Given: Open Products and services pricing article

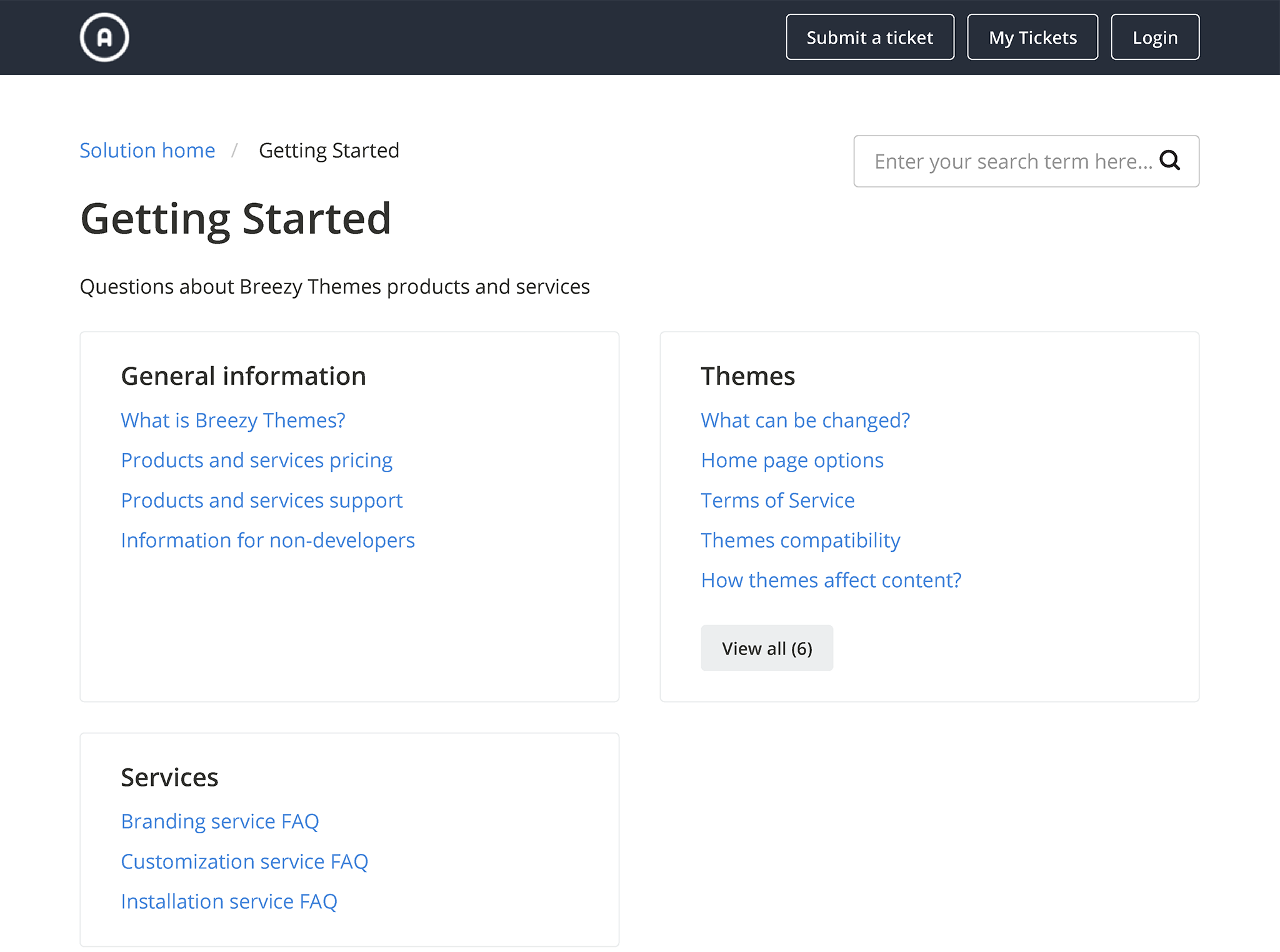Looking at the screenshot, I should coord(257,460).
